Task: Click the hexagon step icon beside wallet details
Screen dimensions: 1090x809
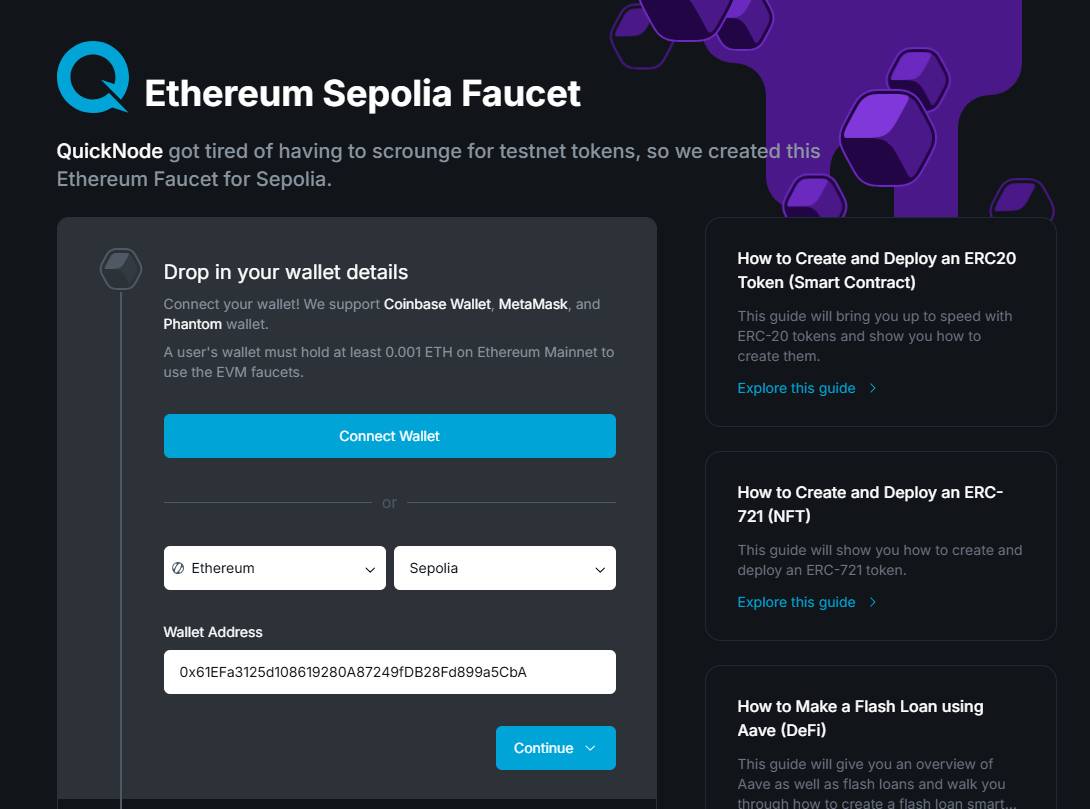Action: click(121, 269)
